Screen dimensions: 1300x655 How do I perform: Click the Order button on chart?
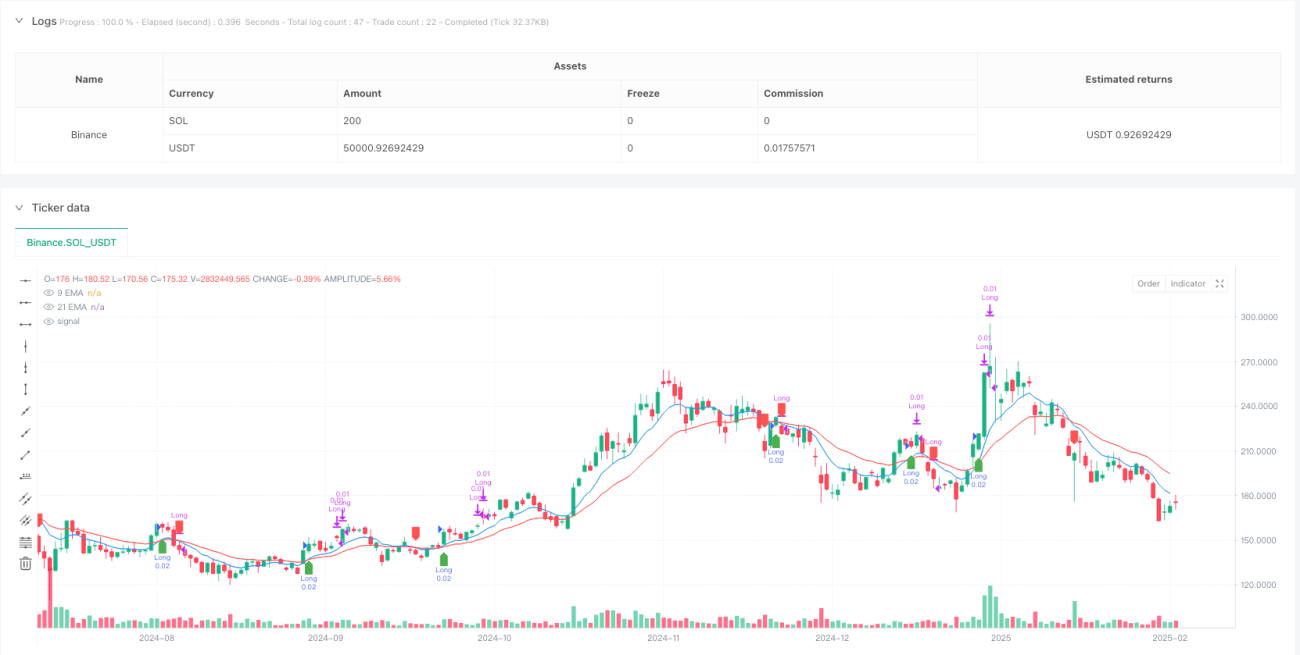coord(1148,284)
